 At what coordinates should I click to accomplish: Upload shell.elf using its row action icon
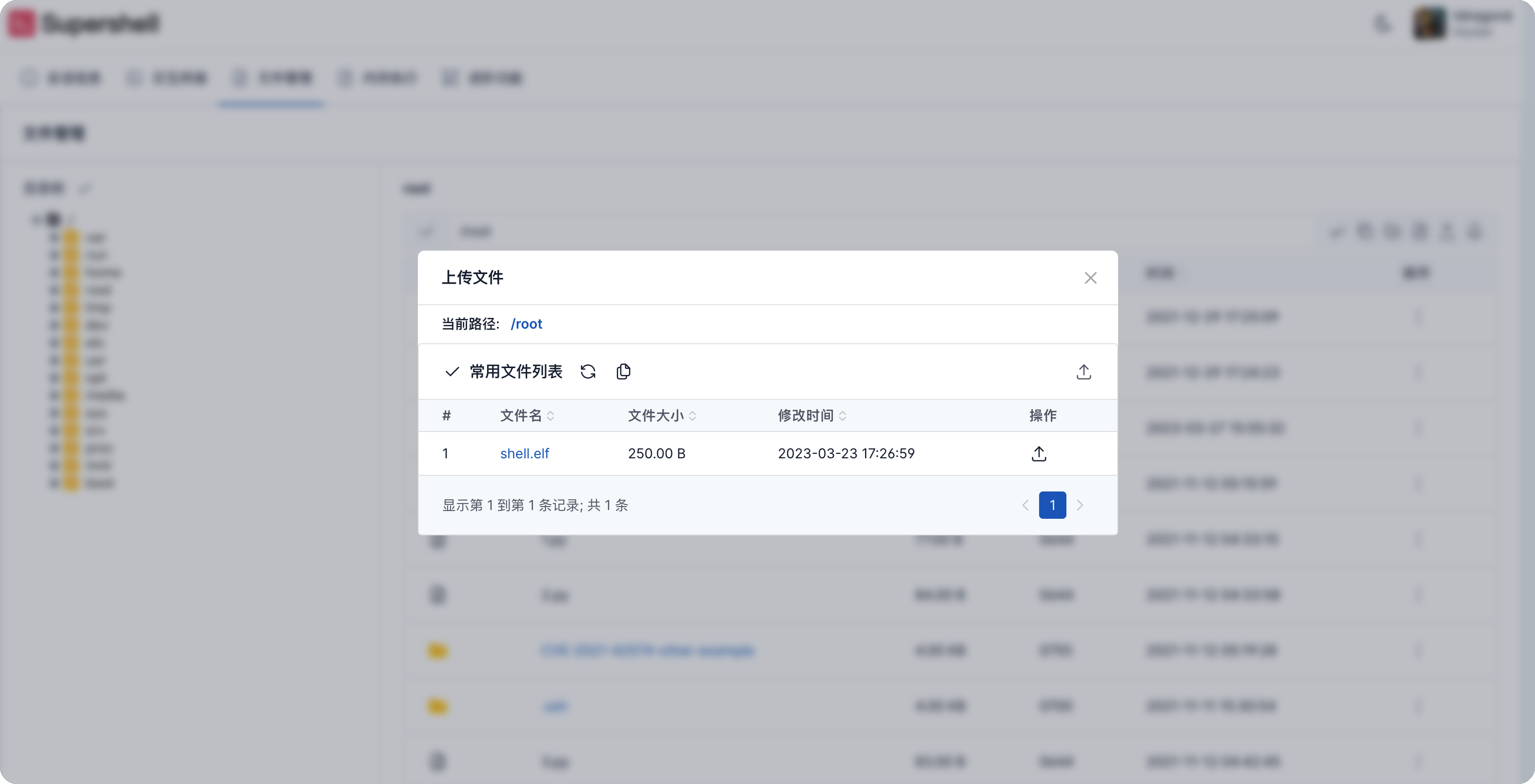1039,453
